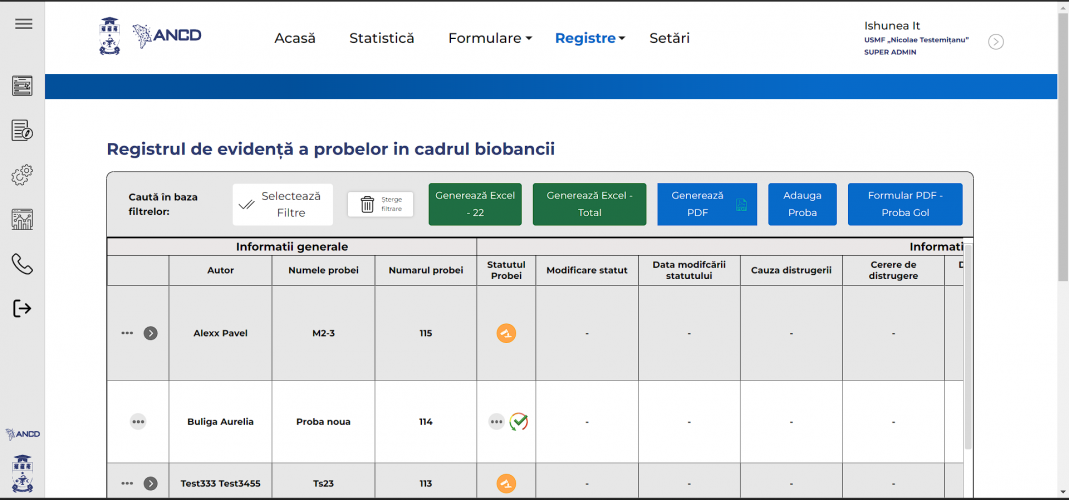Open the statistics chart sidebar icon
The height and width of the screenshot is (500, 1069).
coord(22,220)
